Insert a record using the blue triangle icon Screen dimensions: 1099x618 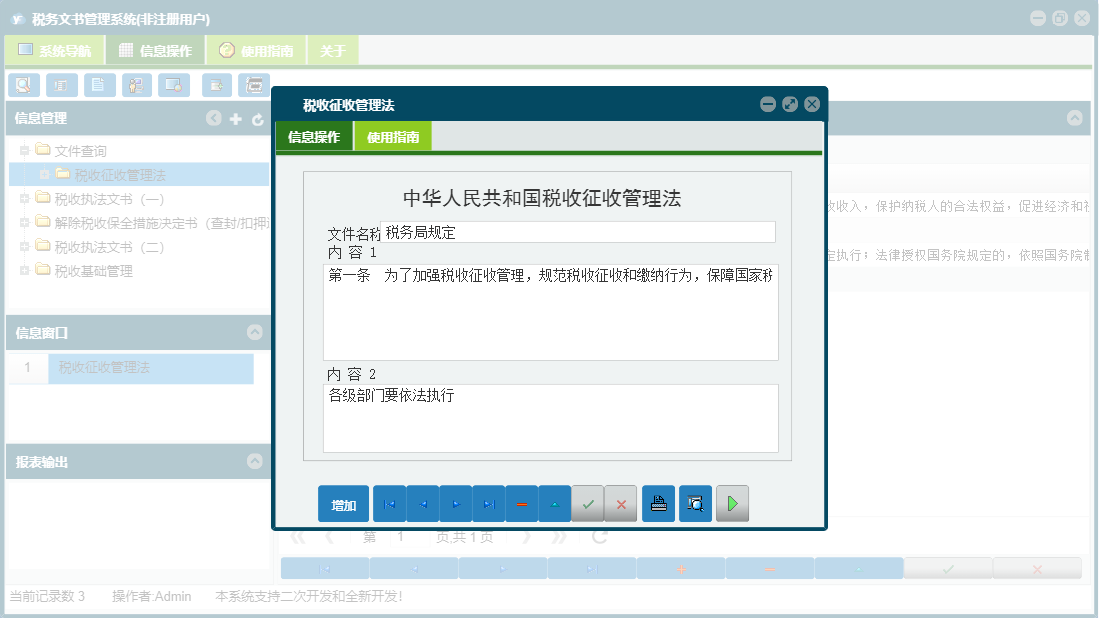point(554,503)
